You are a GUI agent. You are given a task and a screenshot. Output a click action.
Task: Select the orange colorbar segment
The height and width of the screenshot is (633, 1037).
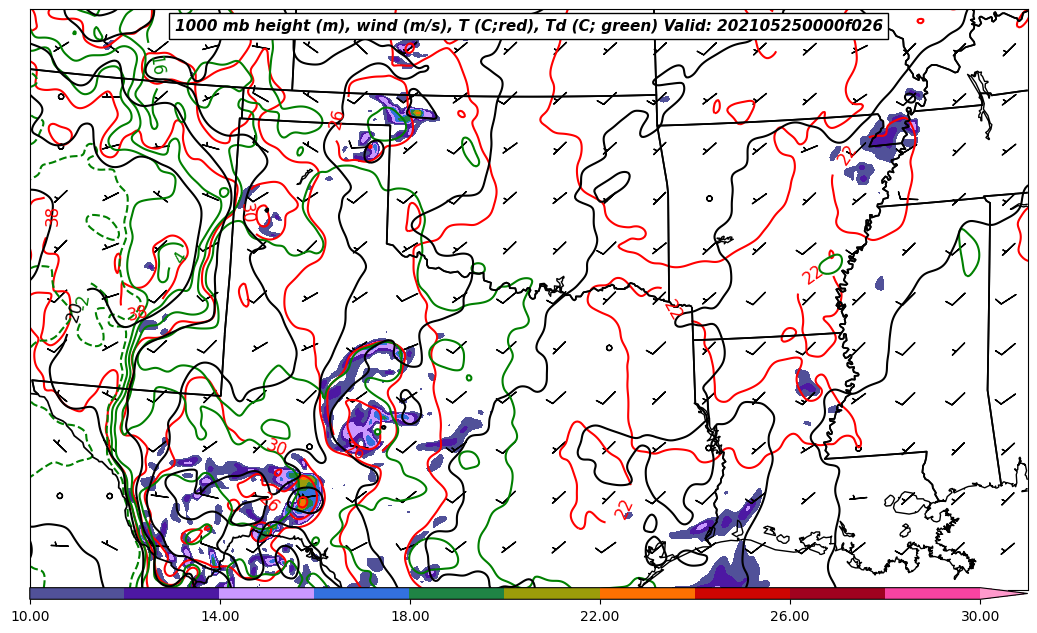point(647,593)
